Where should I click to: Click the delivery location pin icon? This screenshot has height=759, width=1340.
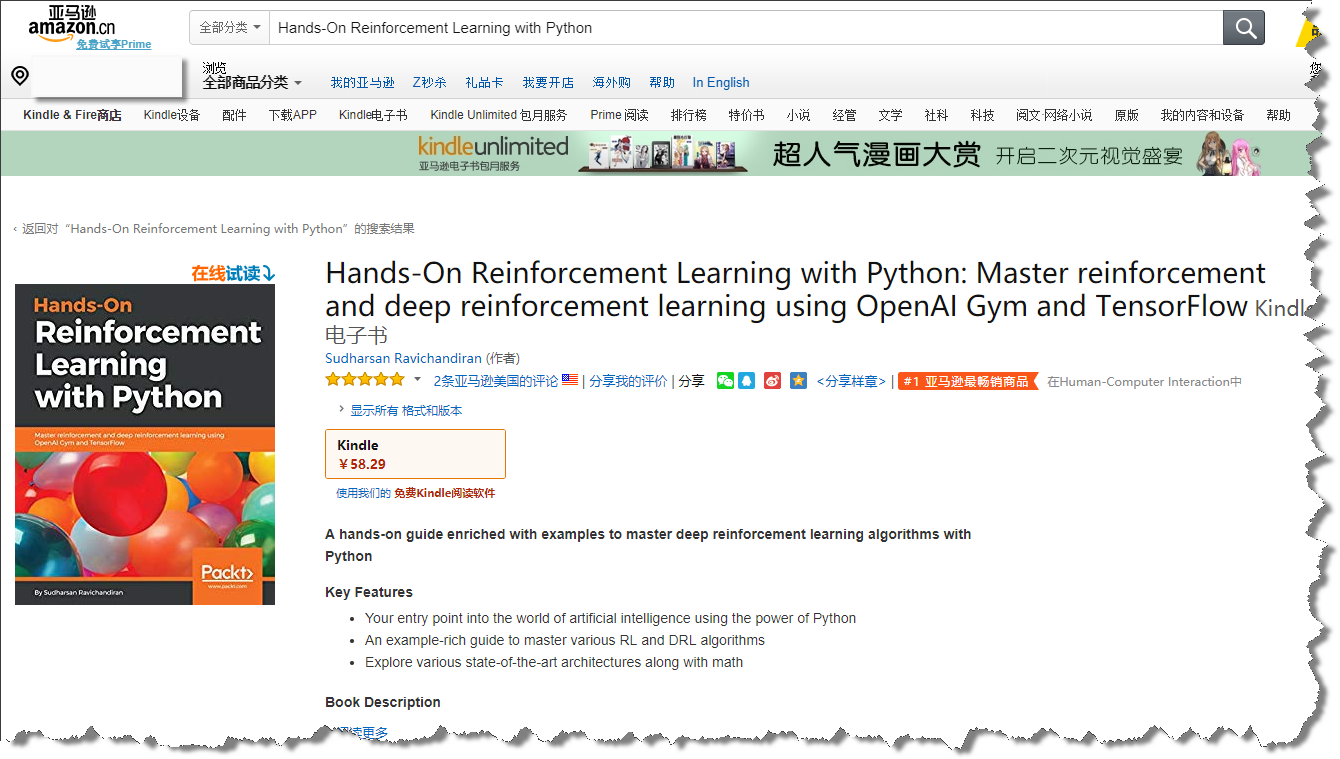point(20,76)
